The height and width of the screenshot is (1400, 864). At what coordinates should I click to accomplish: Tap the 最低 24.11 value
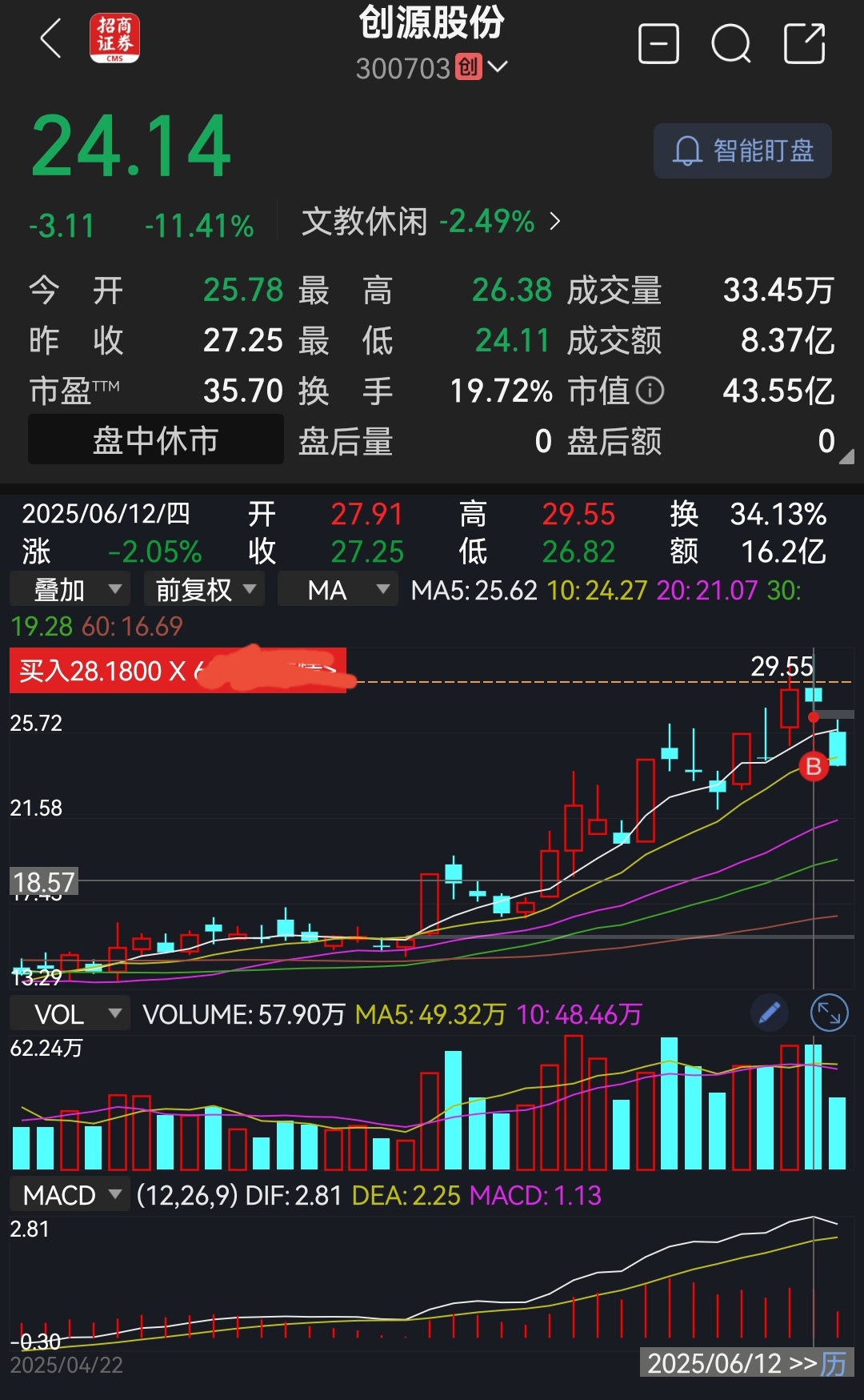512,340
